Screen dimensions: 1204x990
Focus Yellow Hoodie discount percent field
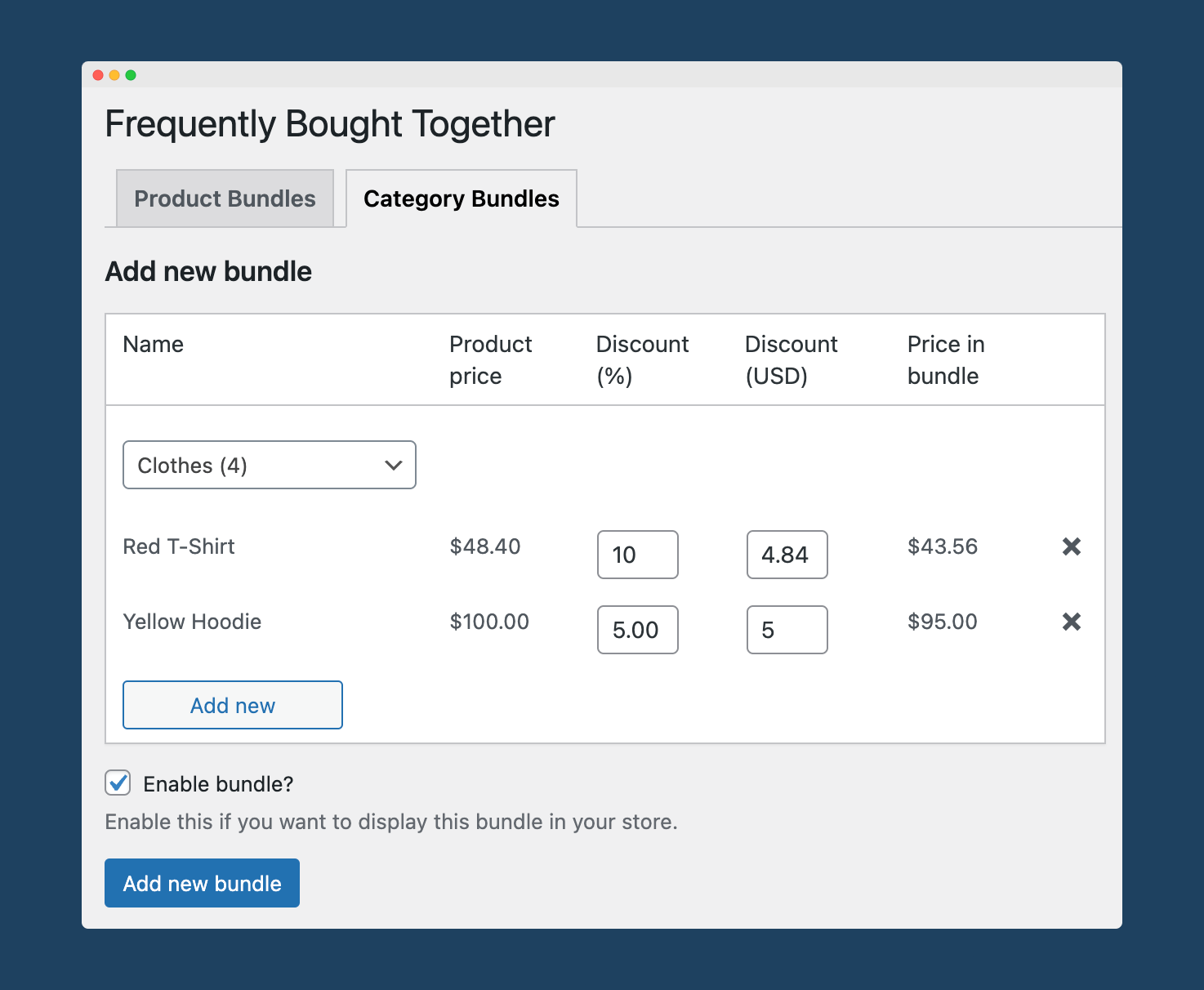(637, 630)
